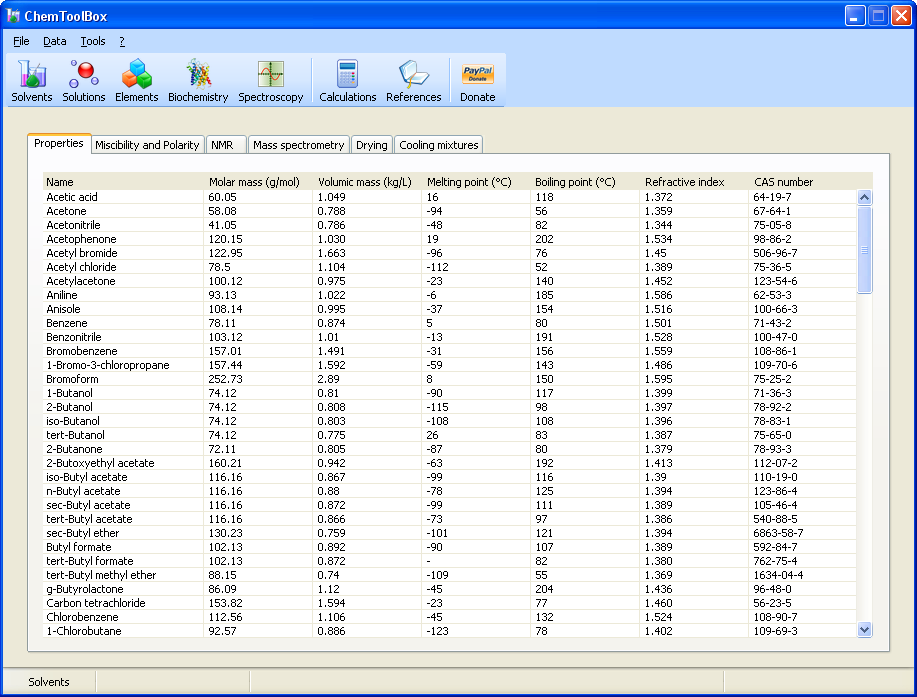Click the vertical scrollbar thumb of the table
Screen dimensions: 917x697
coord(864,250)
